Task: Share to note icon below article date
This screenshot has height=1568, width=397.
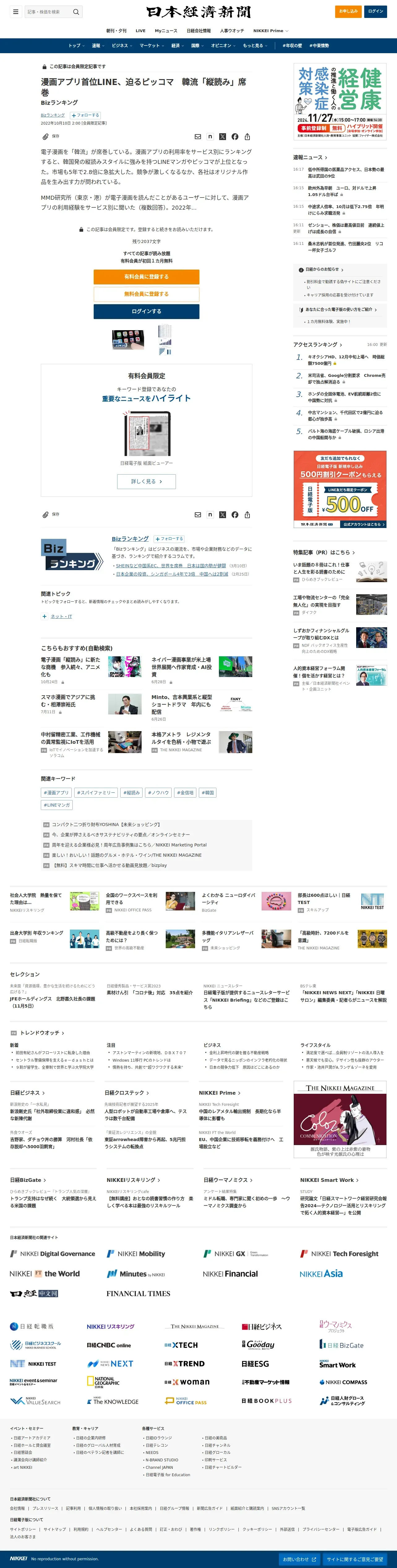Action: coord(210,136)
